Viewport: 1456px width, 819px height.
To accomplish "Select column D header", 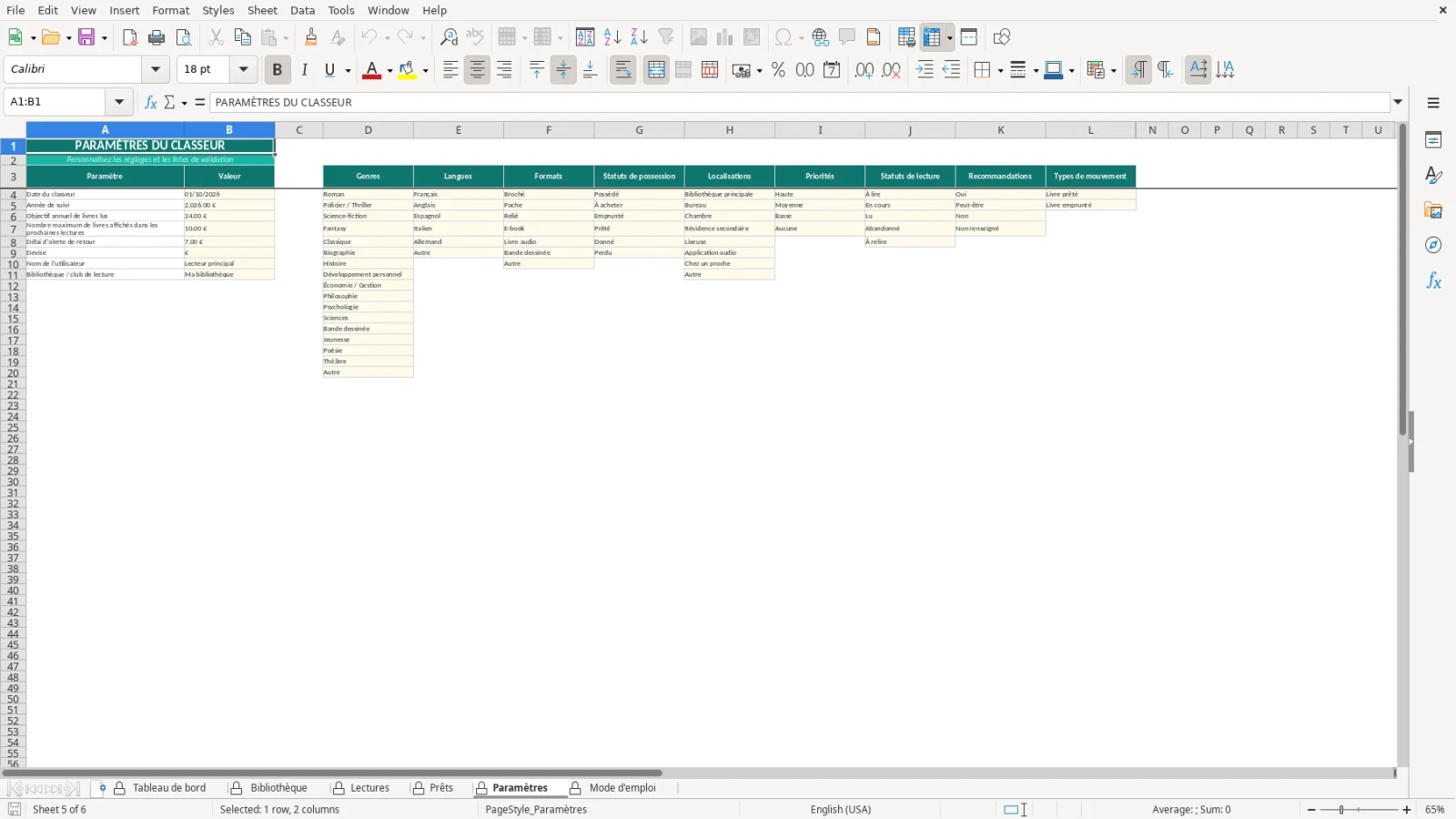I will (x=369, y=130).
